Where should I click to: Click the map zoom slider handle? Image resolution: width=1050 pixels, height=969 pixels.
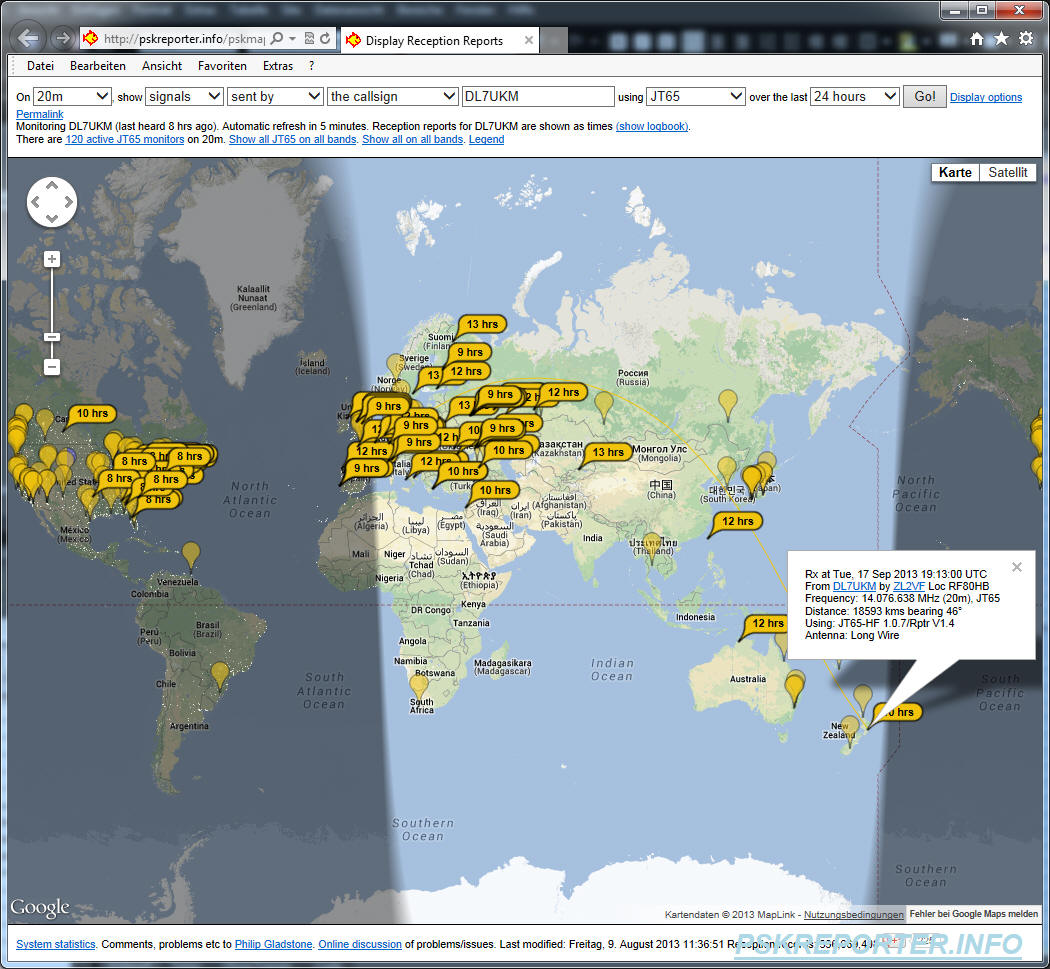(x=52, y=337)
